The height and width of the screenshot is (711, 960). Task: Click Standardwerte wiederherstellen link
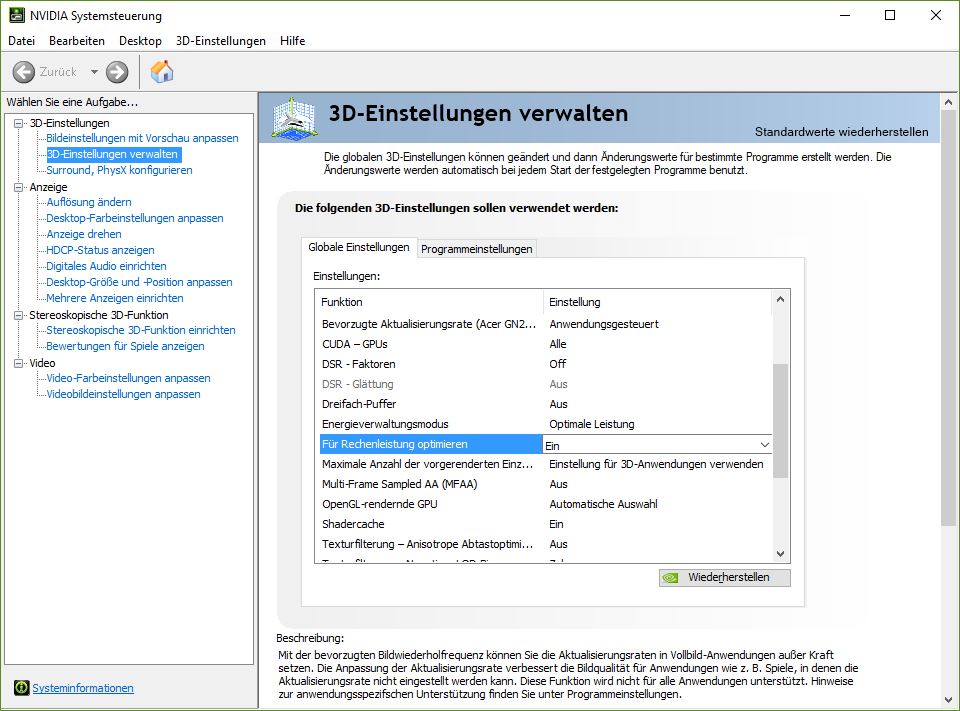[841, 132]
